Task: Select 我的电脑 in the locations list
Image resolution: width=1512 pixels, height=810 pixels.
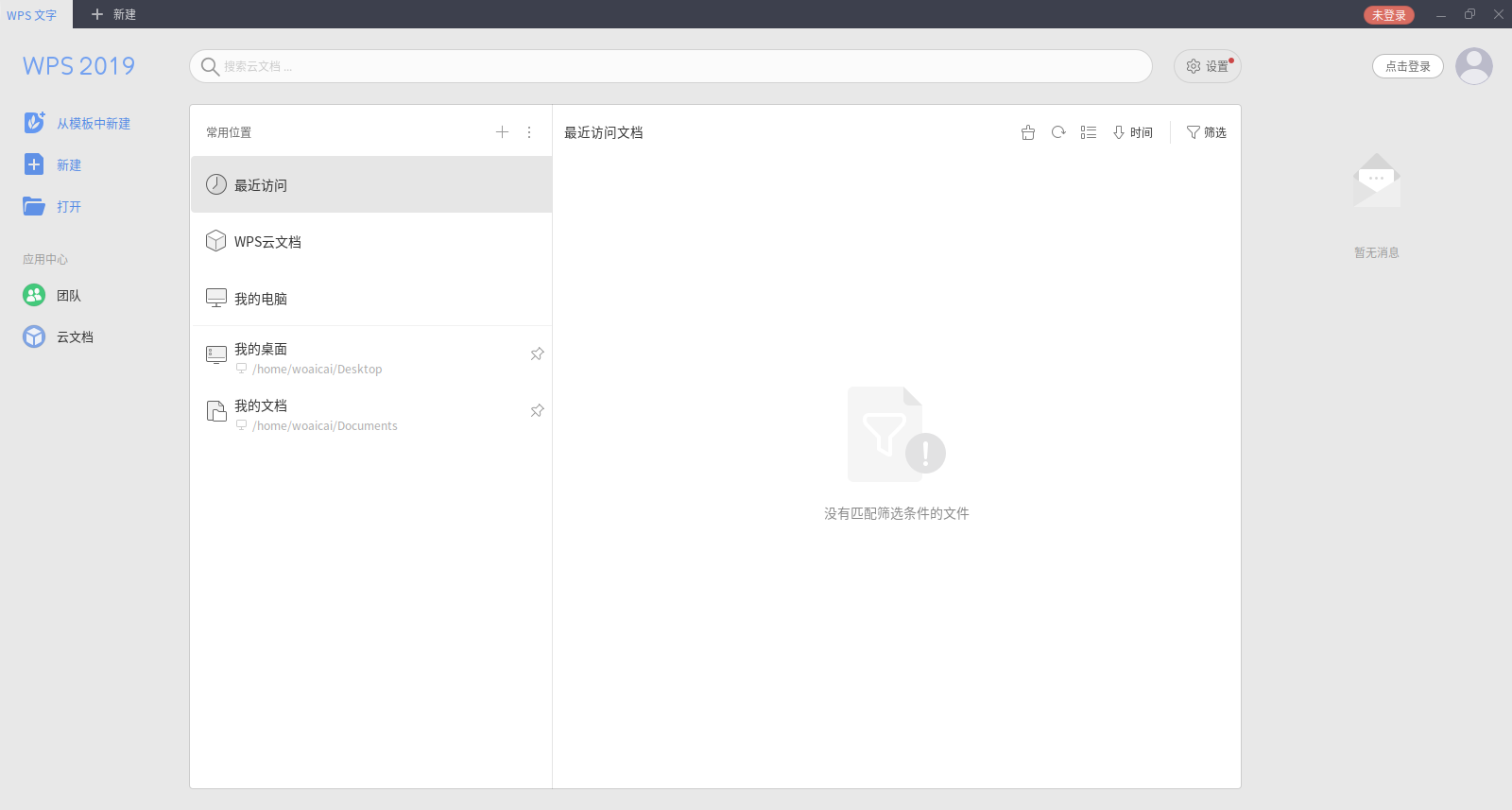Action: [x=371, y=299]
